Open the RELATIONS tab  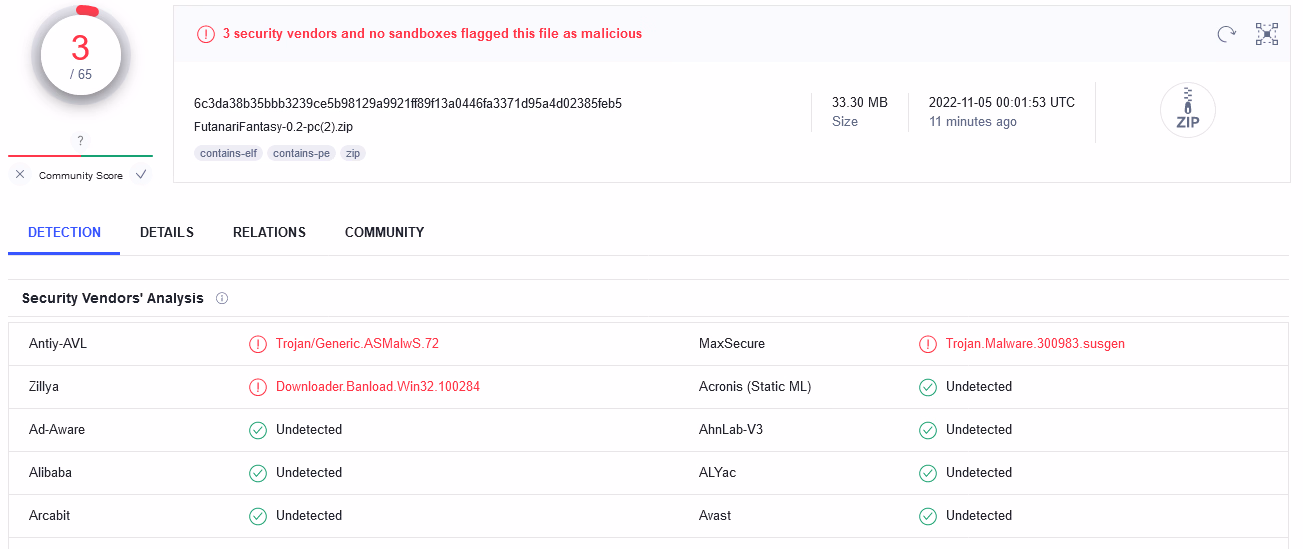coord(269,232)
